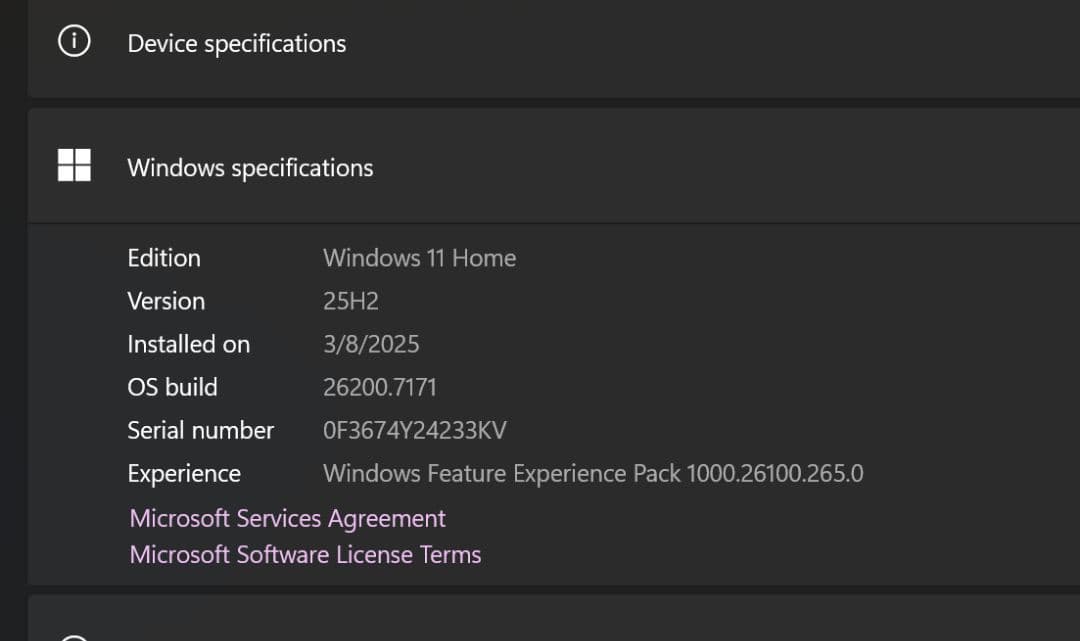Select the OS build number 26200.7171
This screenshot has height=641, width=1080.
[380, 387]
